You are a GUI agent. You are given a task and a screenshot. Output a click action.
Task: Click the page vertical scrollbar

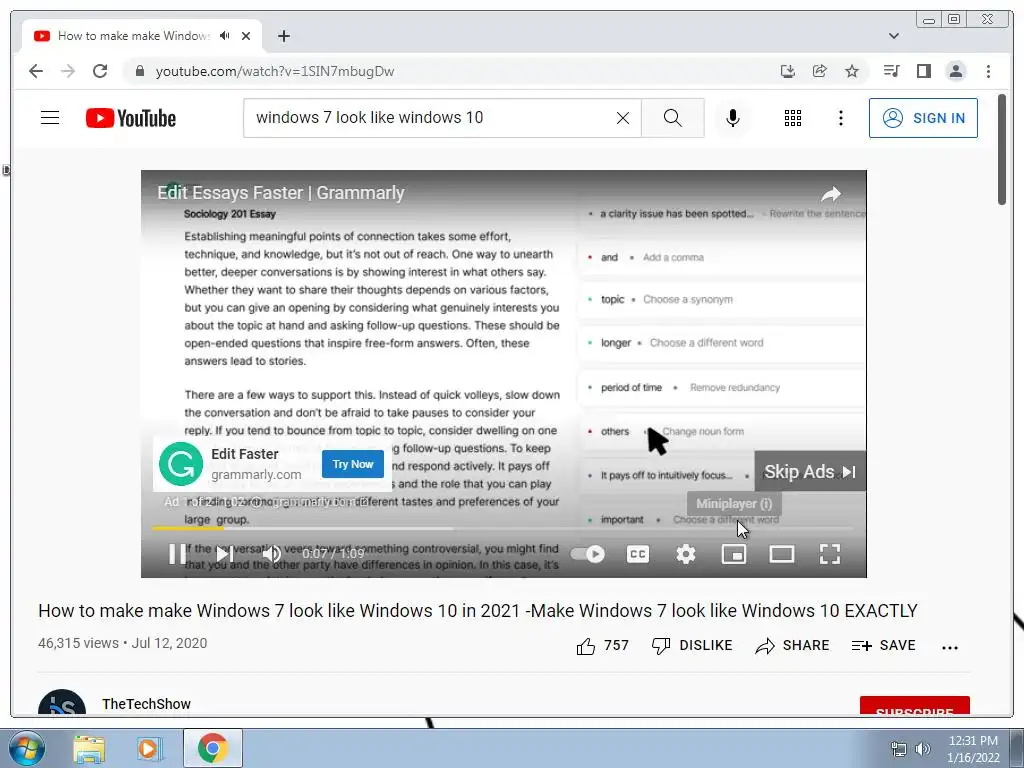pyautogui.click(x=1002, y=150)
